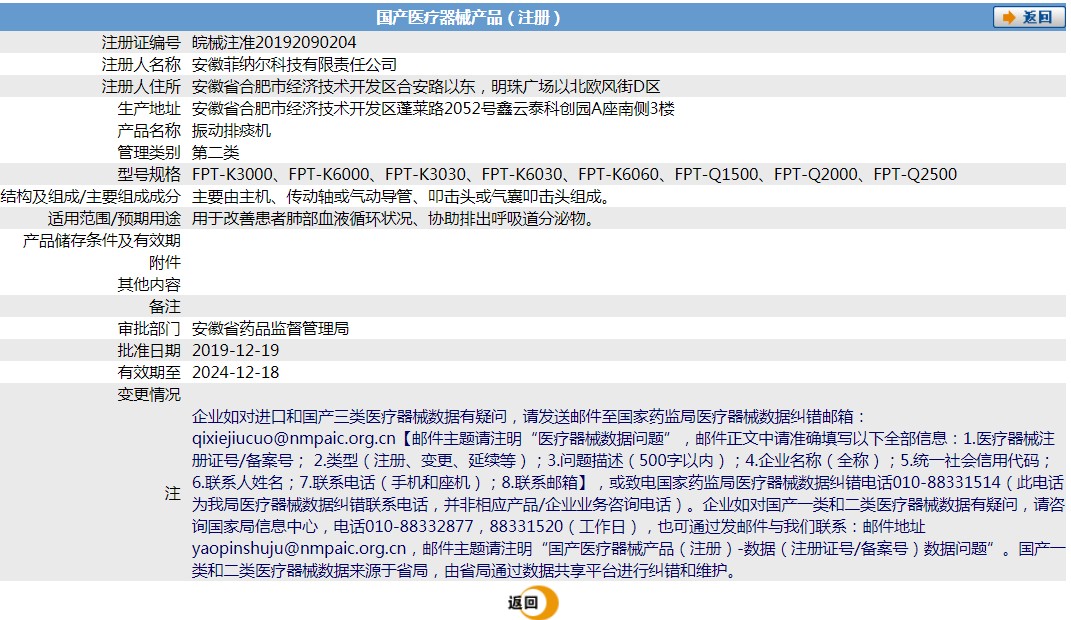Screen dimensions: 1071x620
Task: Click product name 振动排痰机
Action: tap(232, 130)
